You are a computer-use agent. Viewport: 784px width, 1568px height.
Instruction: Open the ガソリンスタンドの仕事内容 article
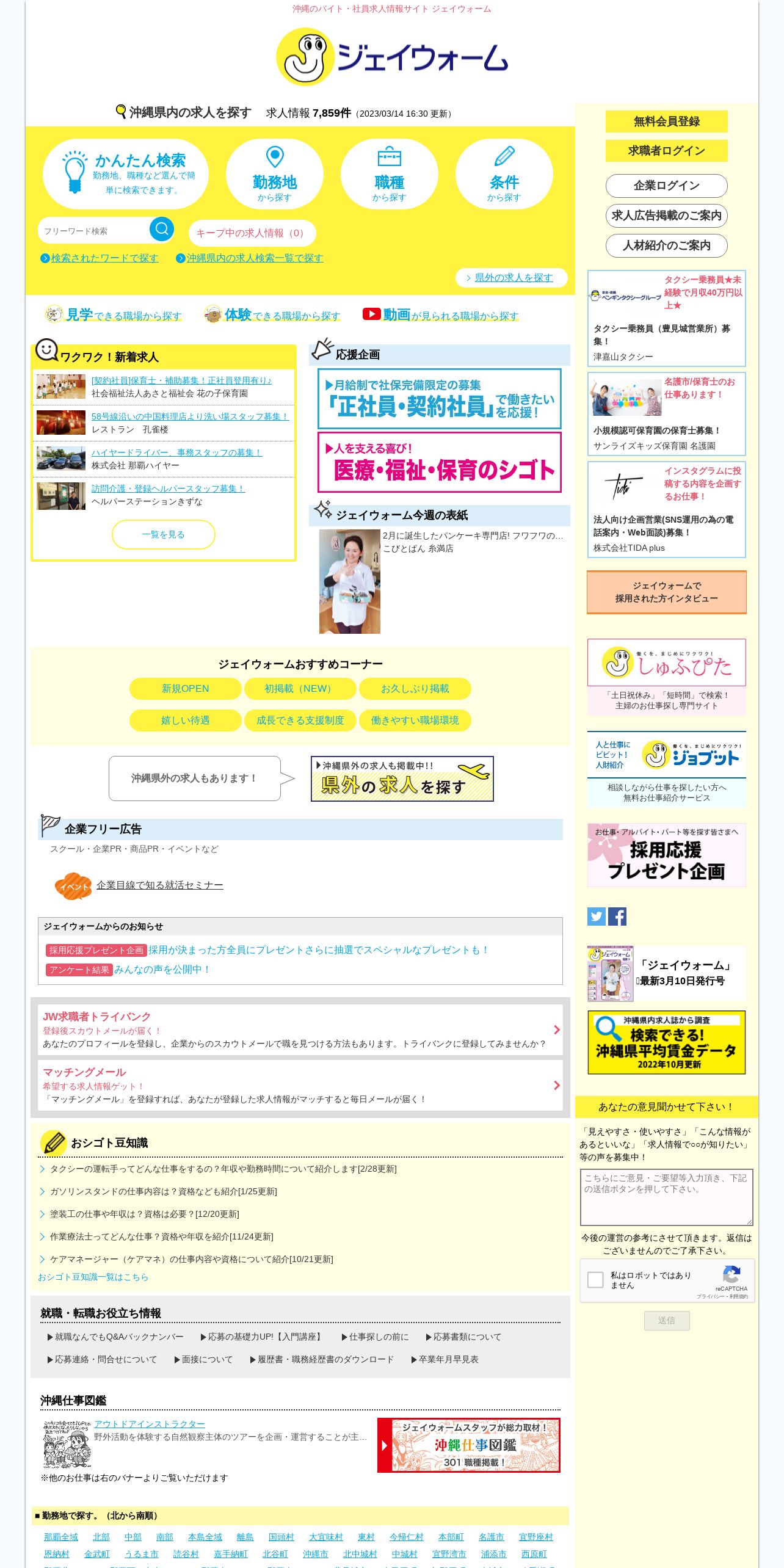(x=164, y=1191)
